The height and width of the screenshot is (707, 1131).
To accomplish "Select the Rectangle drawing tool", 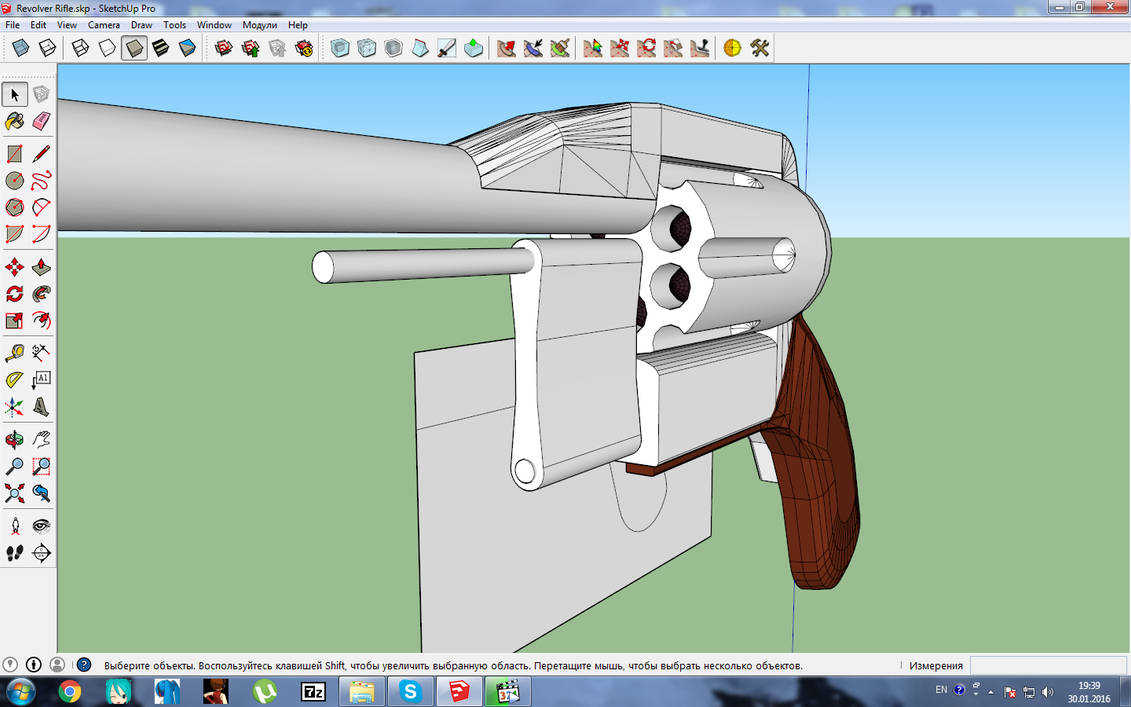I will coord(14,154).
